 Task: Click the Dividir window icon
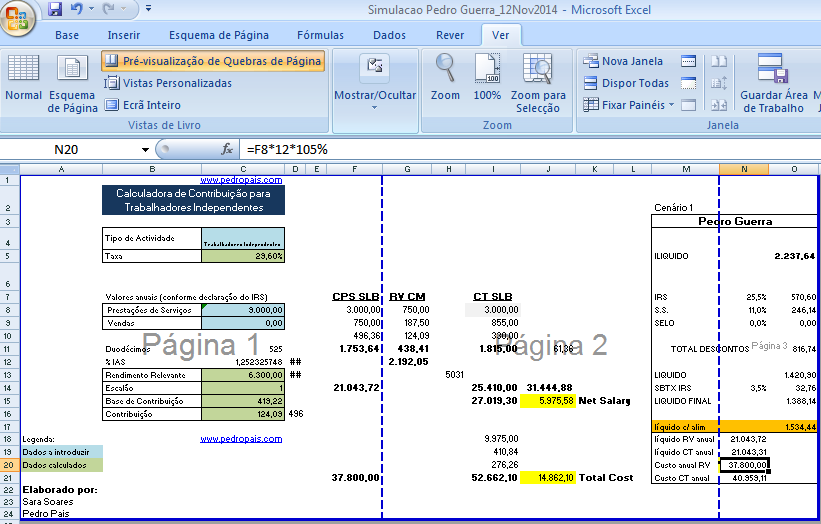[x=689, y=61]
